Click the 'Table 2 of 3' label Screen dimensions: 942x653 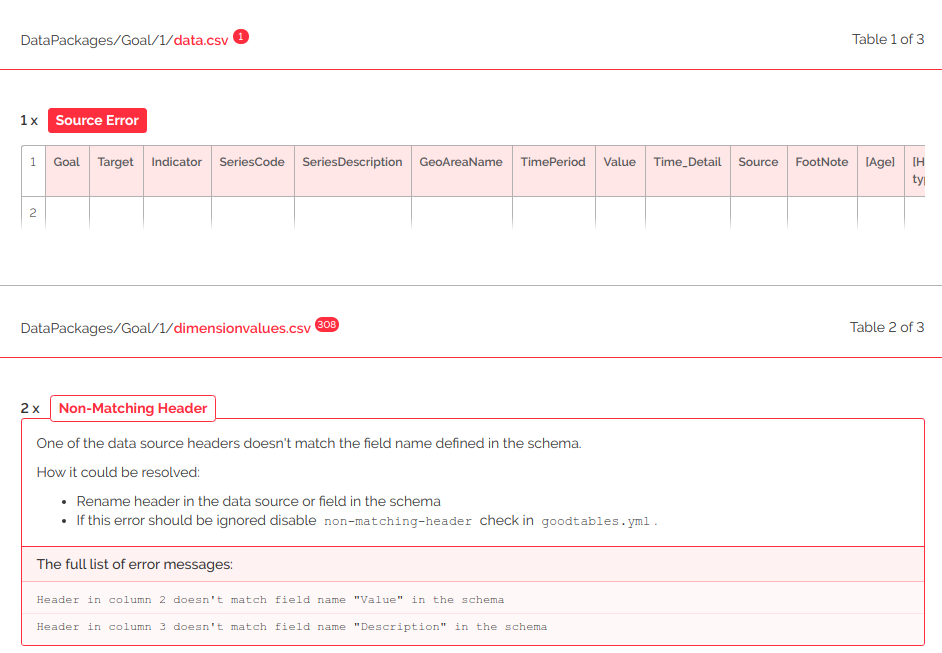point(887,327)
